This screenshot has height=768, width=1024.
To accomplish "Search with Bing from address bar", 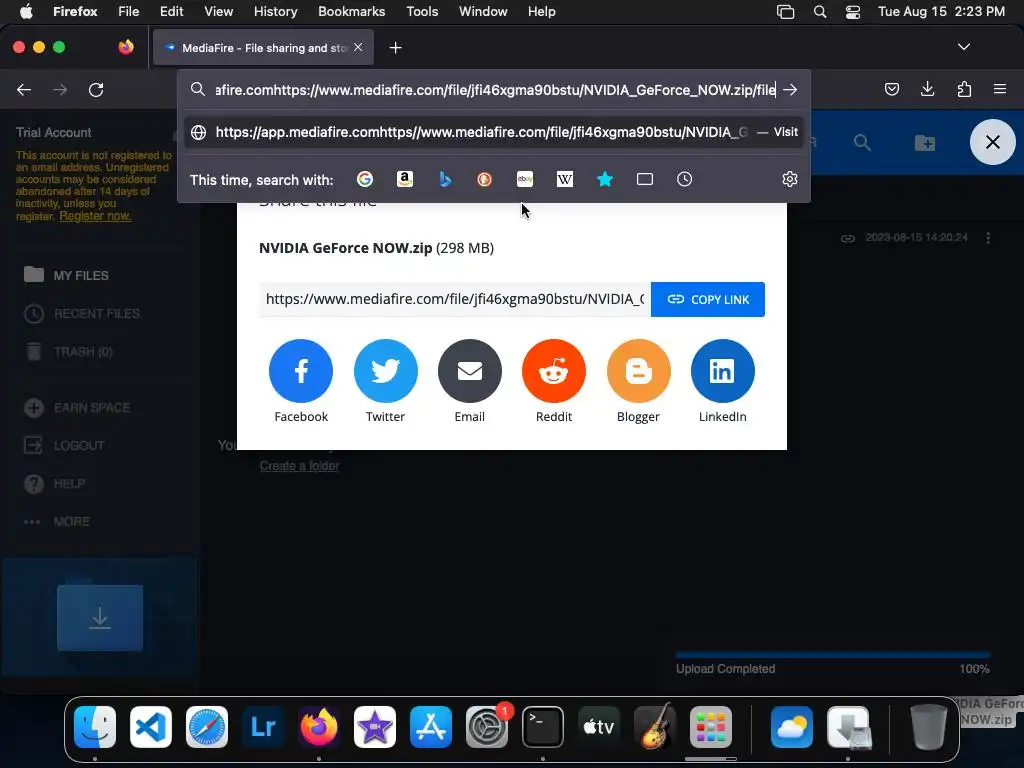I will pos(445,179).
